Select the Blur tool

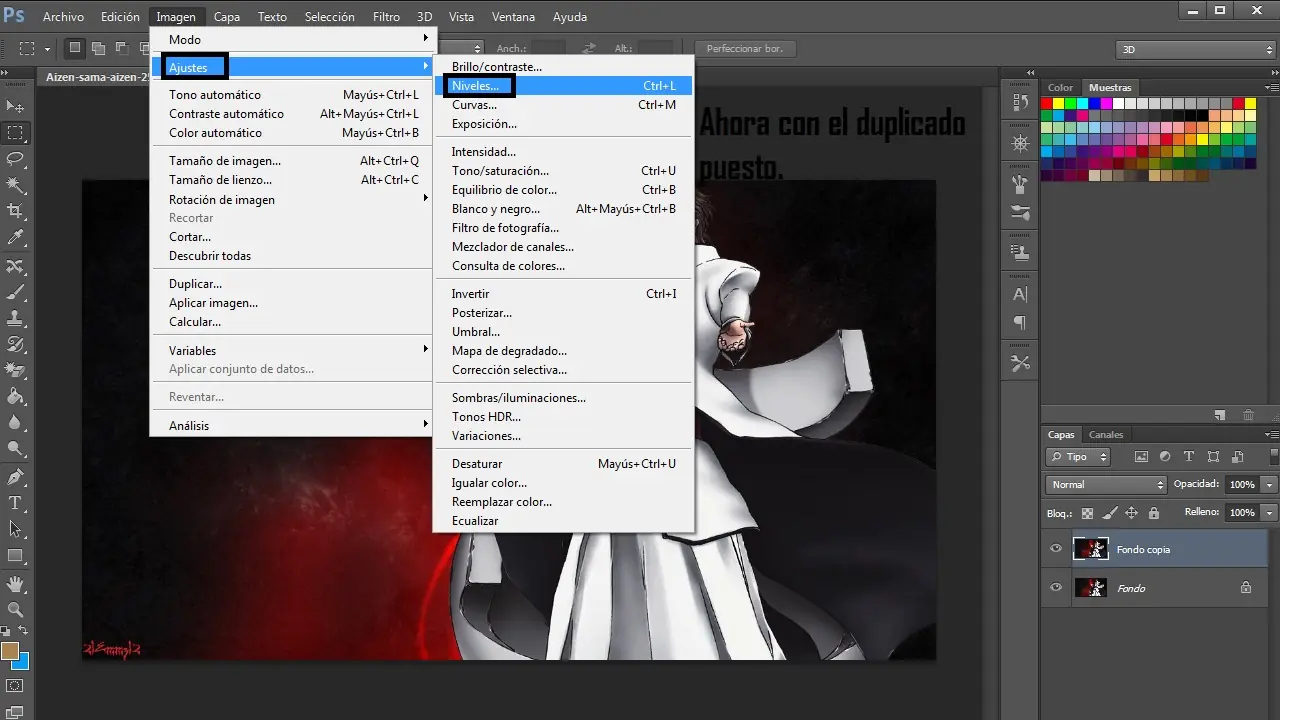[x=15, y=423]
